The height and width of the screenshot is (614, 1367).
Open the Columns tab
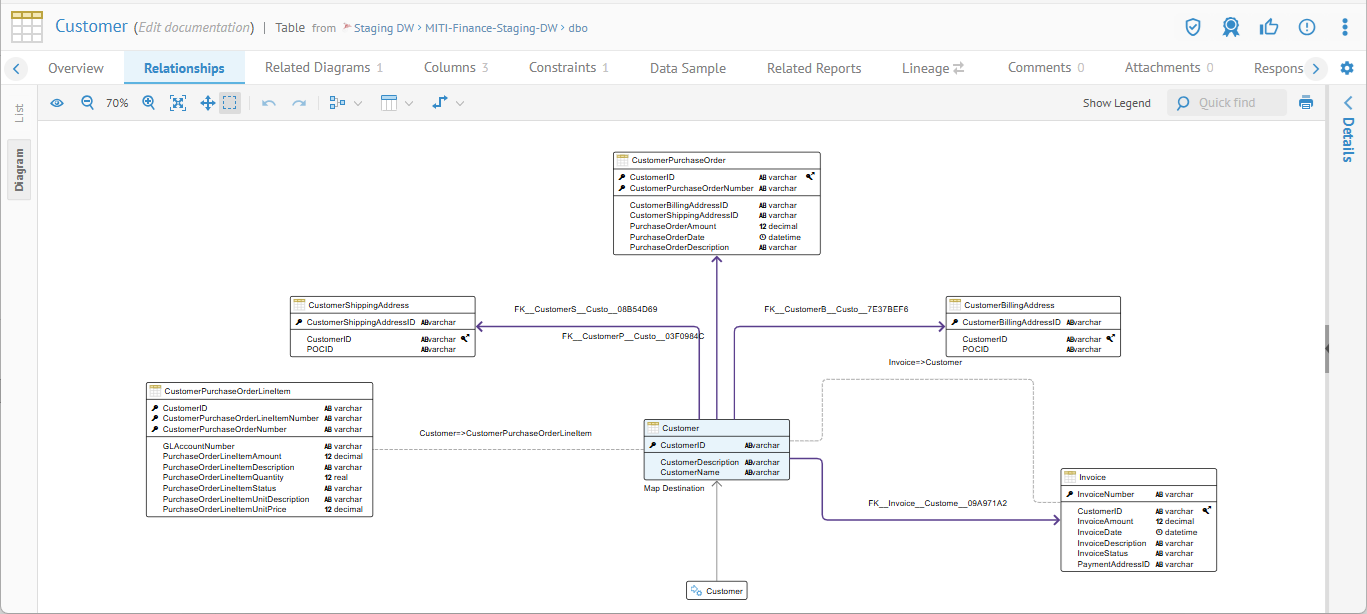[x=456, y=68]
